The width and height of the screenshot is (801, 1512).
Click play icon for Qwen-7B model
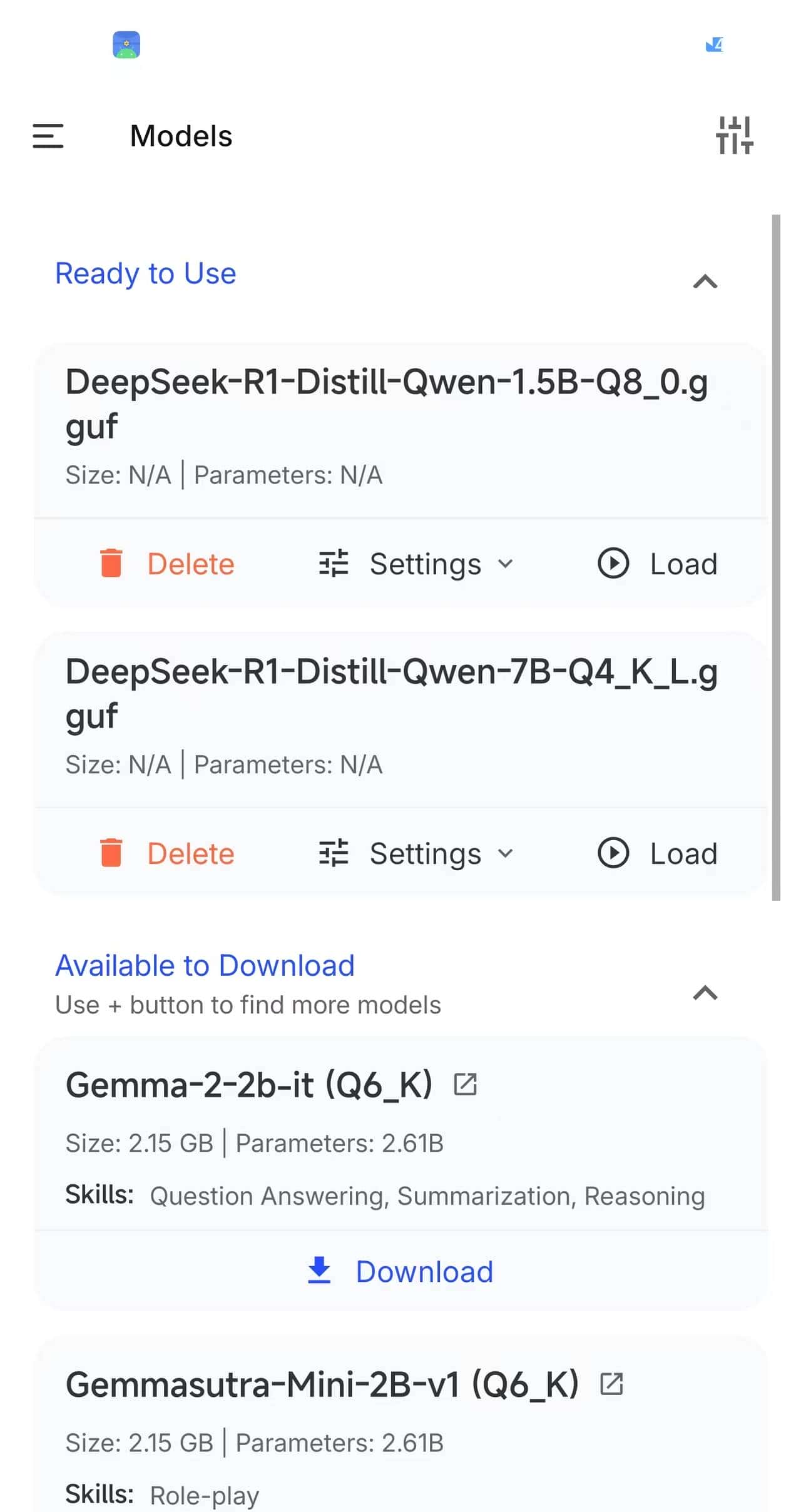click(613, 853)
